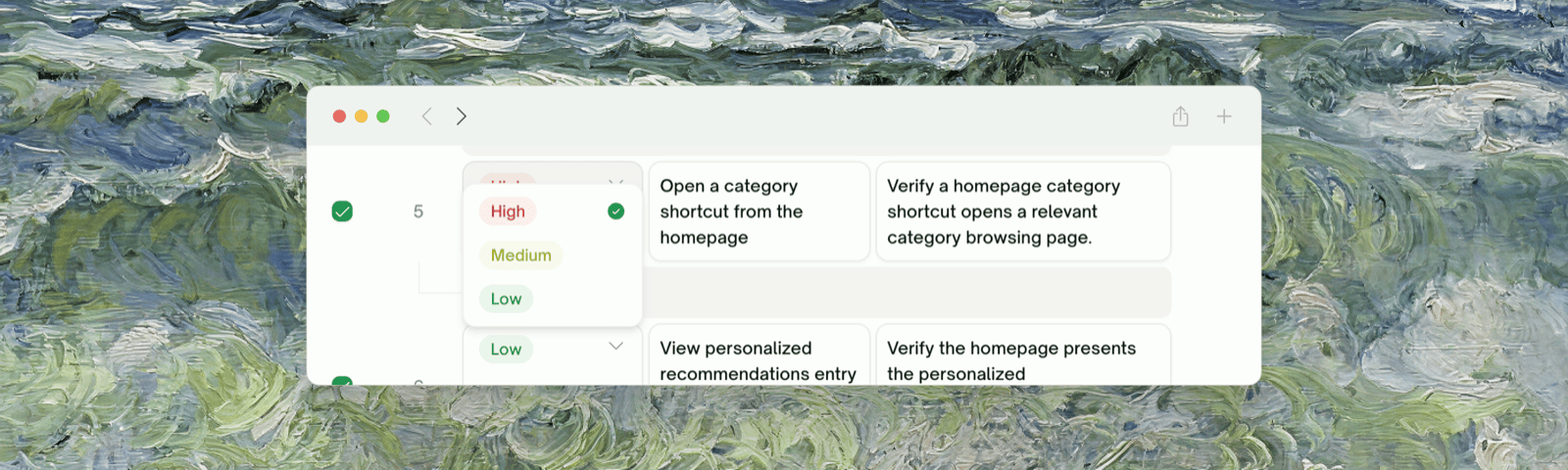1568x470 pixels.
Task: Go back using the left chevron arrow
Action: tap(426, 117)
